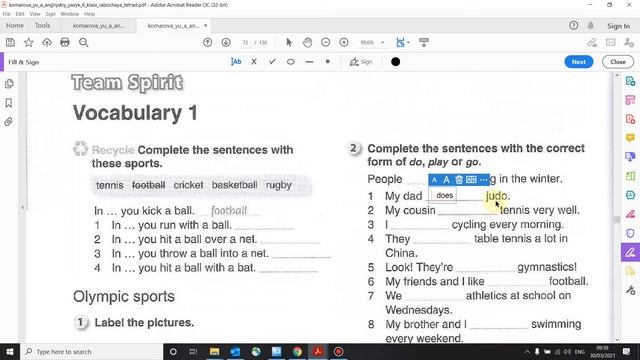Open the bookmarks panel
This screenshot has width=640, height=360.
tap(9, 103)
